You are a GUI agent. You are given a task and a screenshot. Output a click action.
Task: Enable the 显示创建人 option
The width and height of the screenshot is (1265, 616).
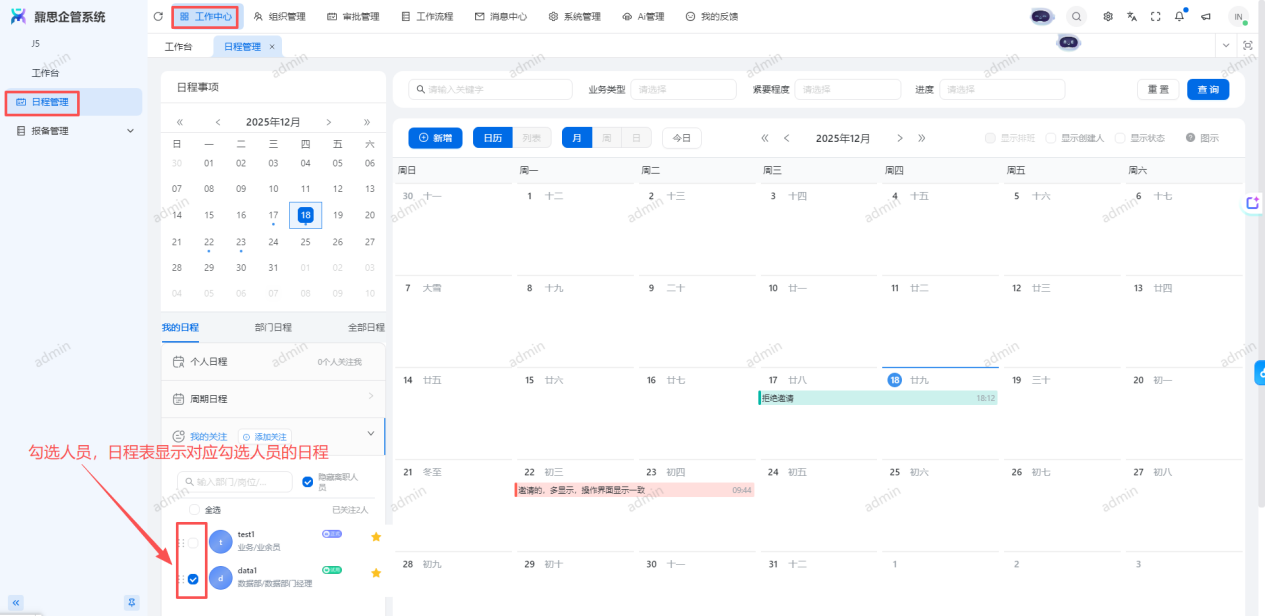[1050, 138]
